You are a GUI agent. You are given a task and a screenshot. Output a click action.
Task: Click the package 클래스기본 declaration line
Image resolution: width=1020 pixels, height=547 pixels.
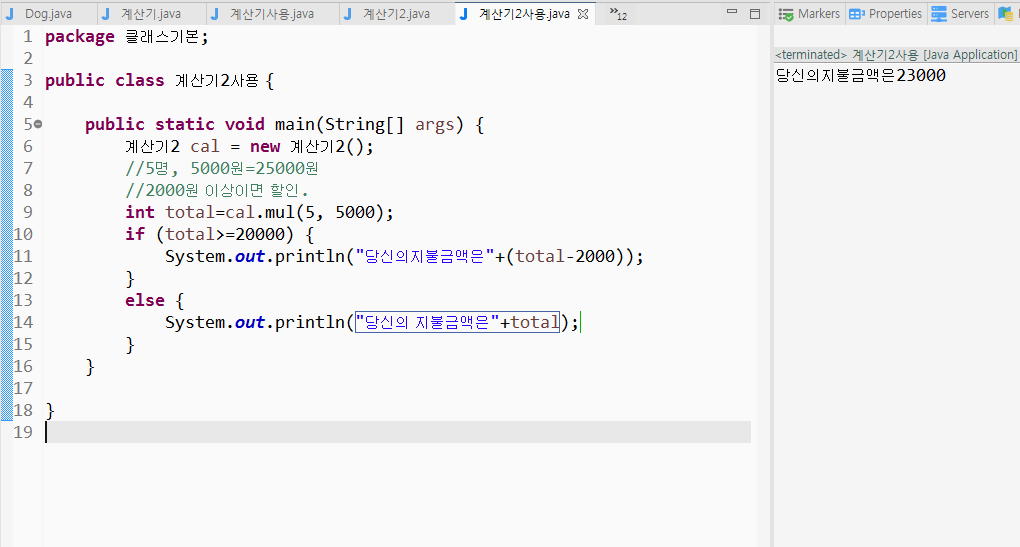127,37
